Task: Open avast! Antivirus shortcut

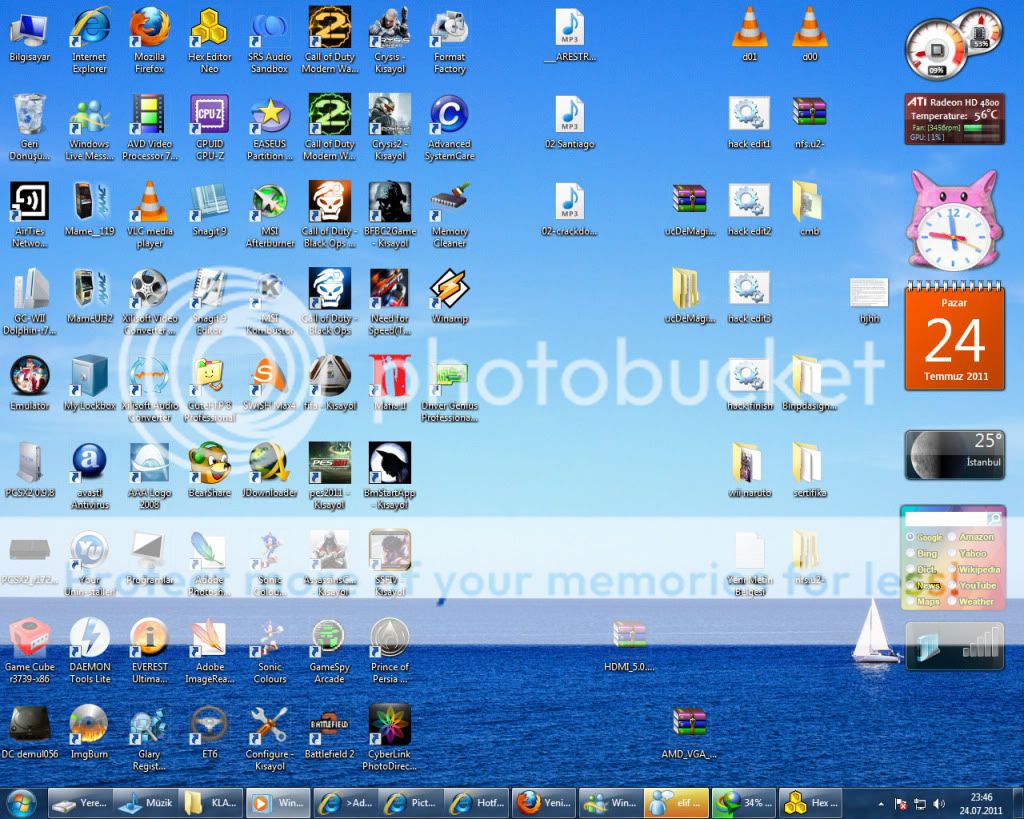Action: (x=89, y=463)
